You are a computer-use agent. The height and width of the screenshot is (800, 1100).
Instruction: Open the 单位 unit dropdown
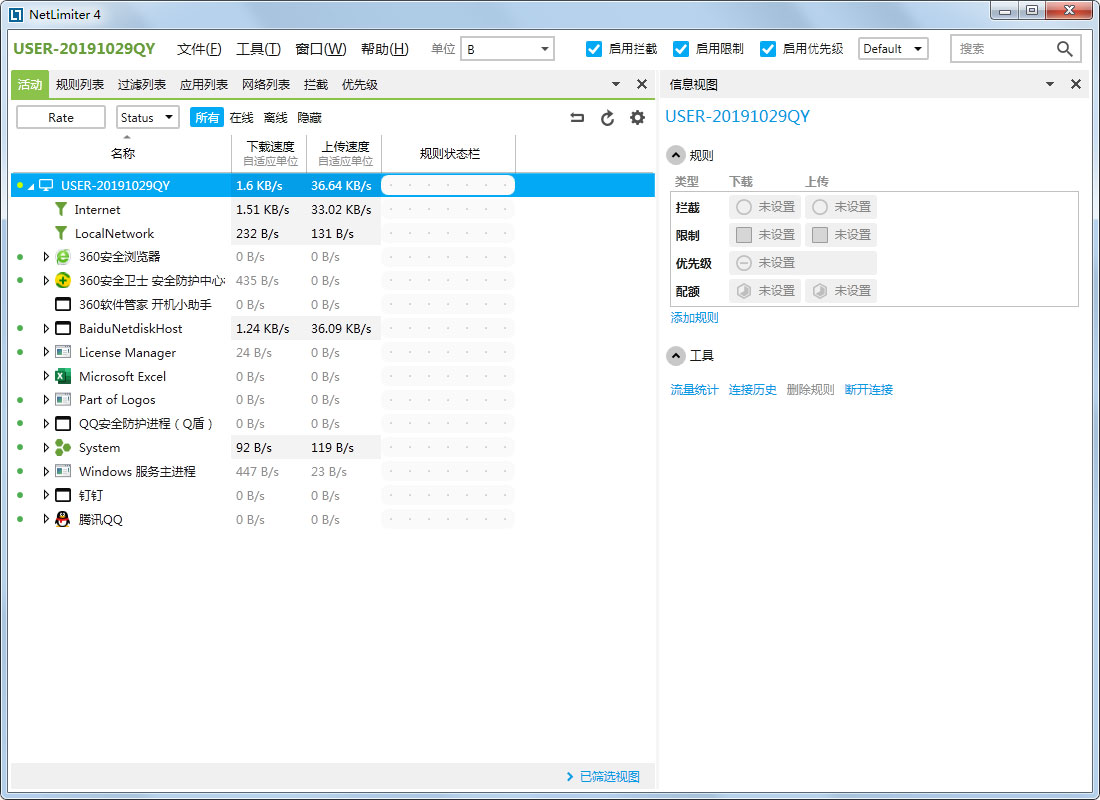507,49
